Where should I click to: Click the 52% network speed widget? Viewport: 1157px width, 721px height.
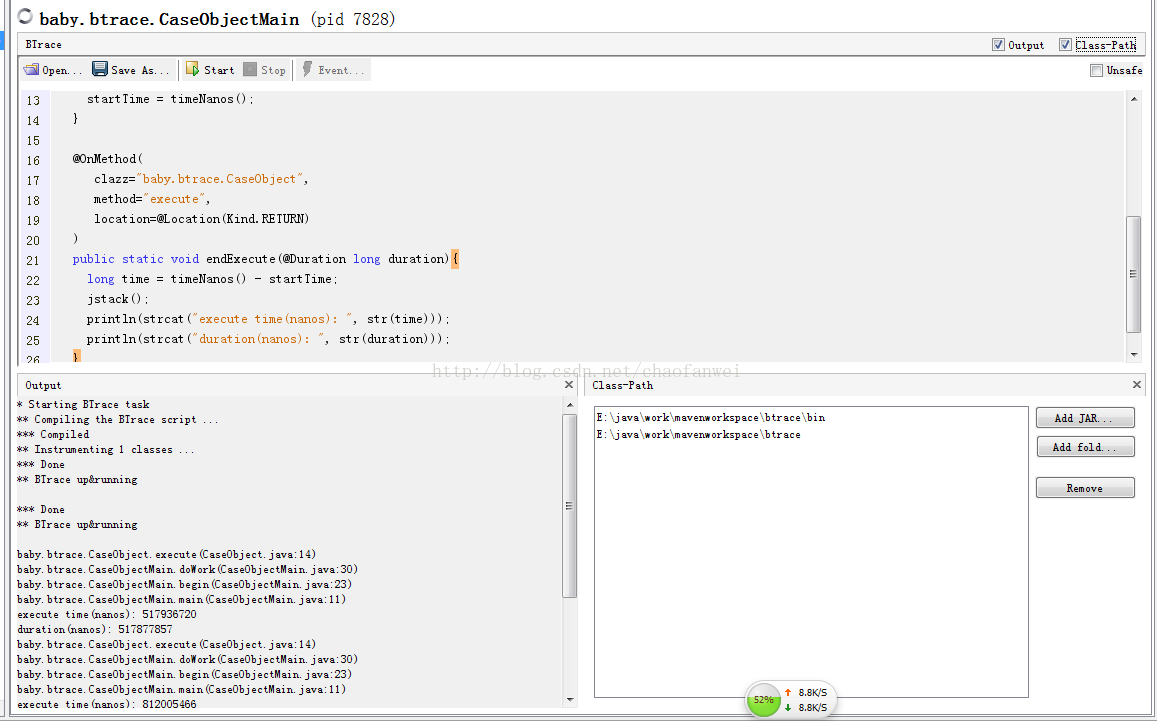click(764, 700)
